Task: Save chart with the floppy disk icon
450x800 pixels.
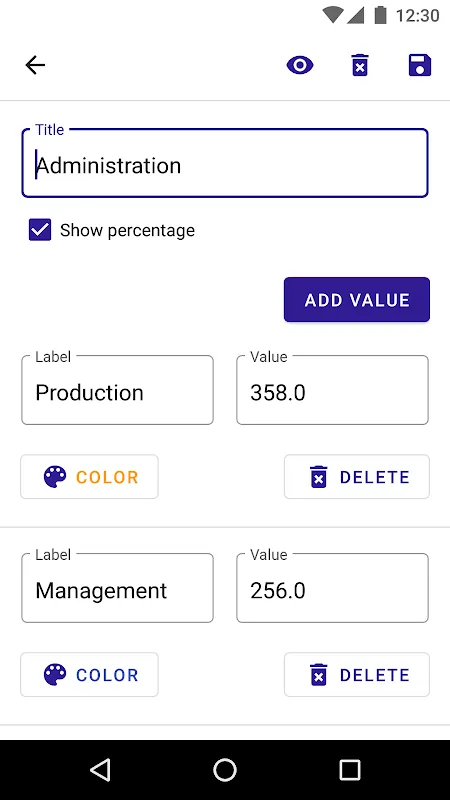Action: tap(420, 65)
